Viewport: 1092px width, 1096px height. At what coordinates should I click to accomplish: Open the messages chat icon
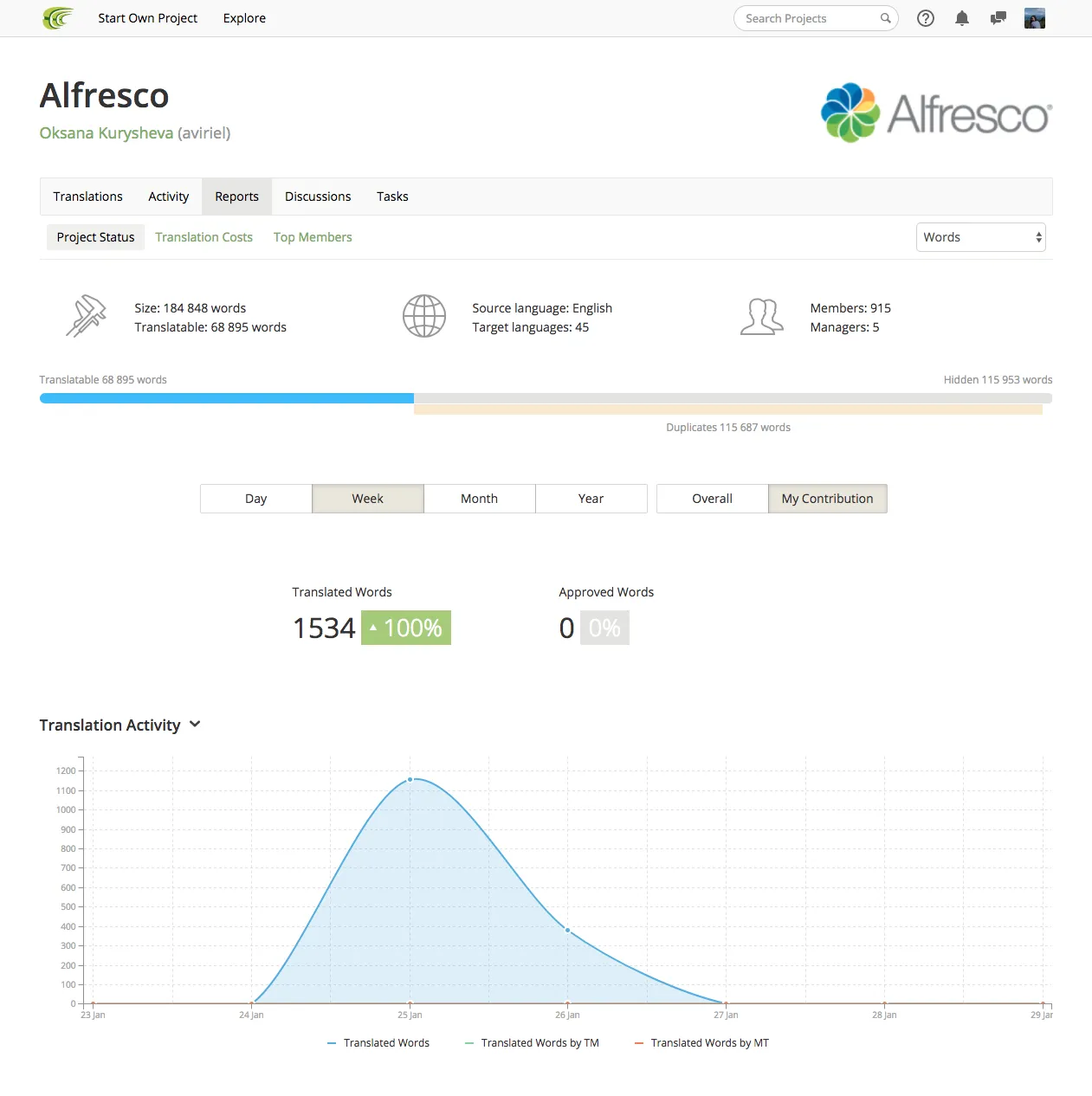click(x=998, y=18)
